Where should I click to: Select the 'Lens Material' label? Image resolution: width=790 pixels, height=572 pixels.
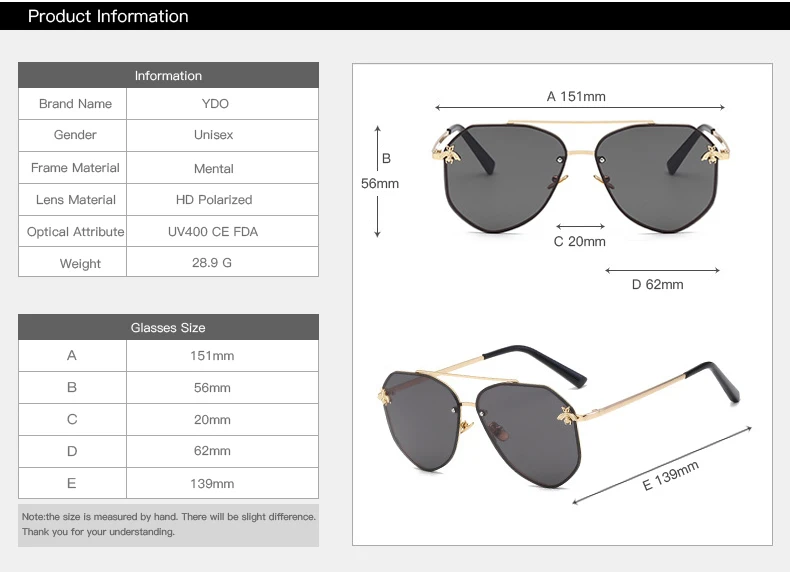click(76, 200)
